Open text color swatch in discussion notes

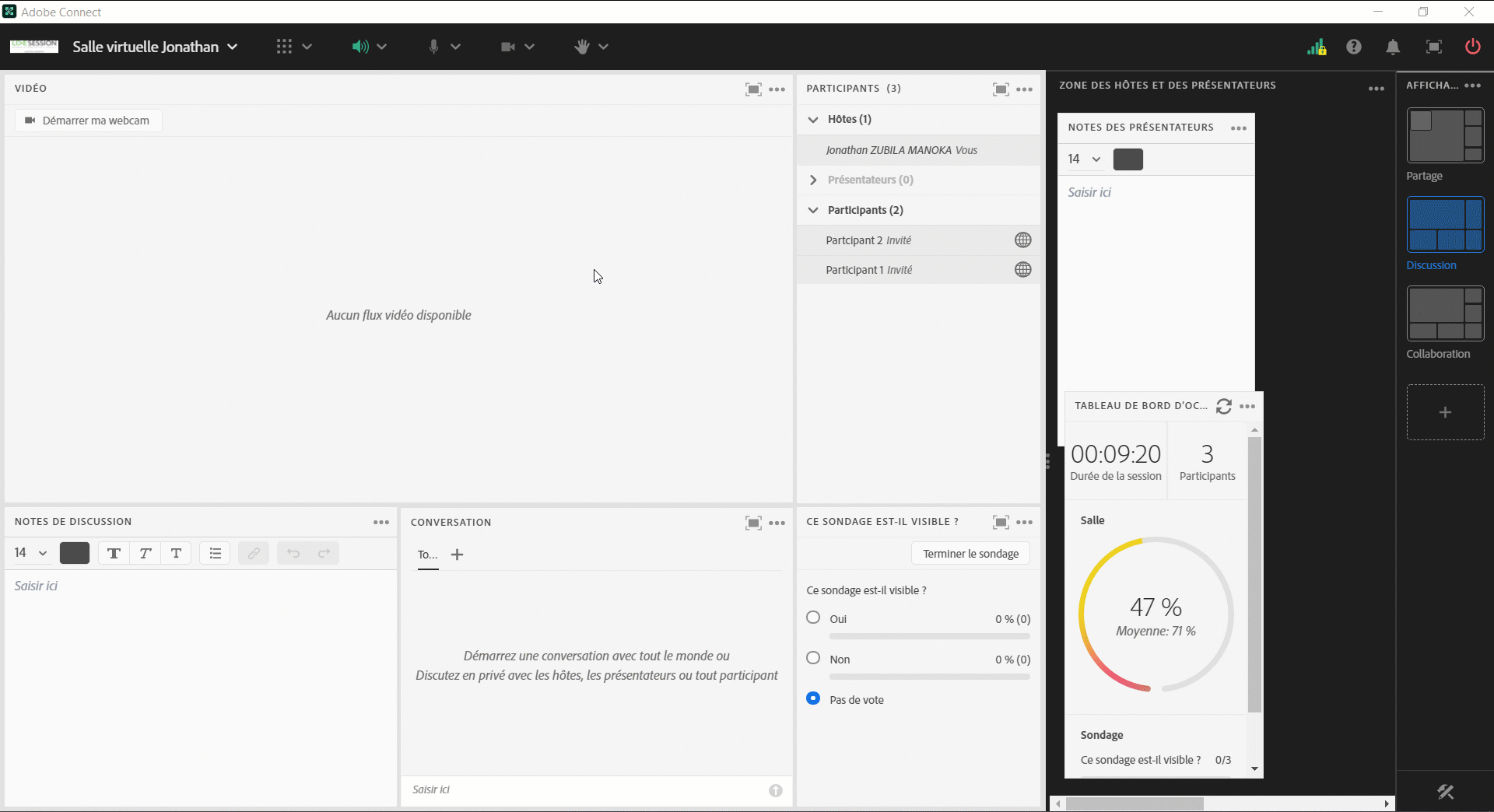coord(75,553)
